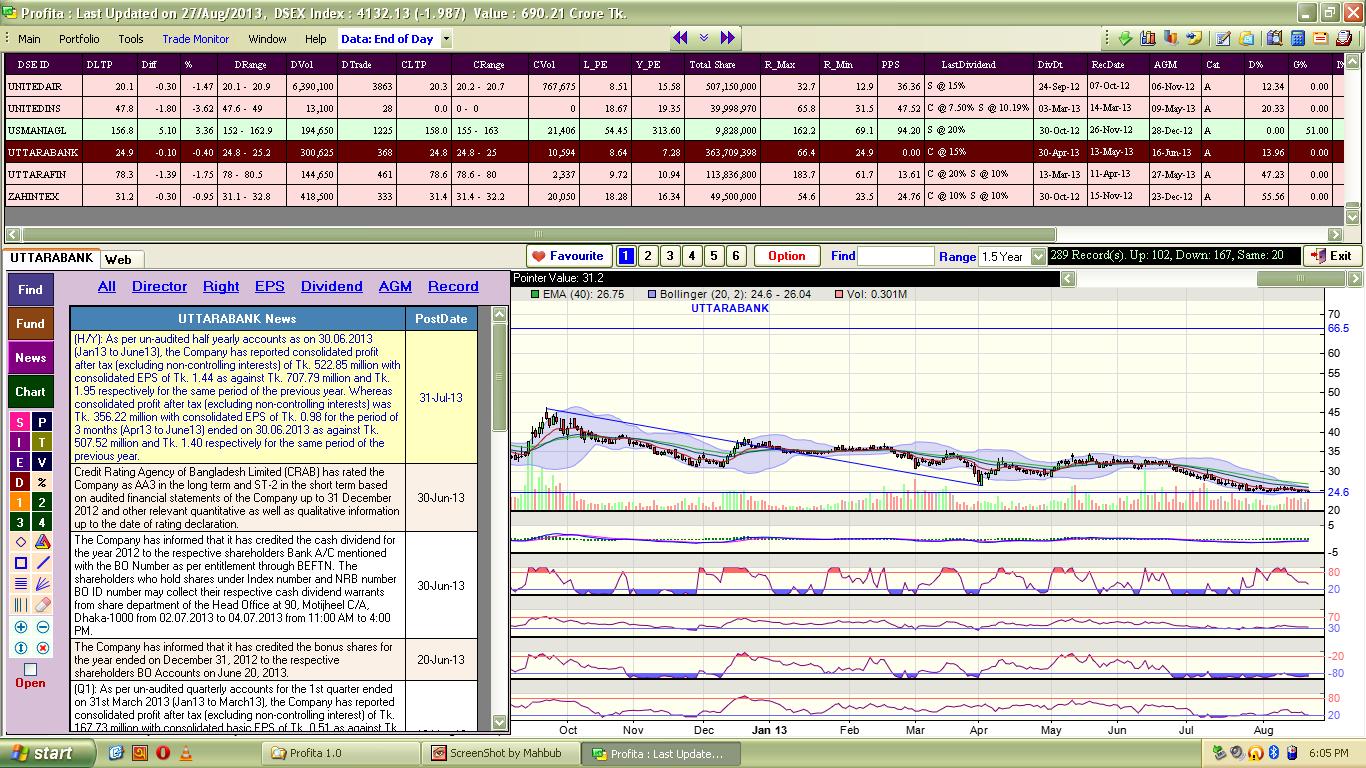Image resolution: width=1366 pixels, height=768 pixels.
Task: Open the pencil edit note toolbar icon
Action: (1223, 38)
